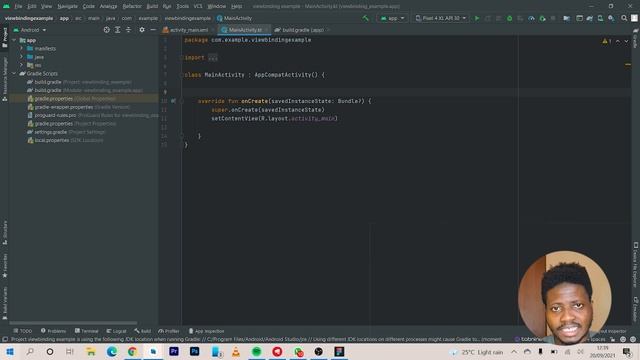
Task: Open the File menu
Action: pyautogui.click(x=18, y=7)
